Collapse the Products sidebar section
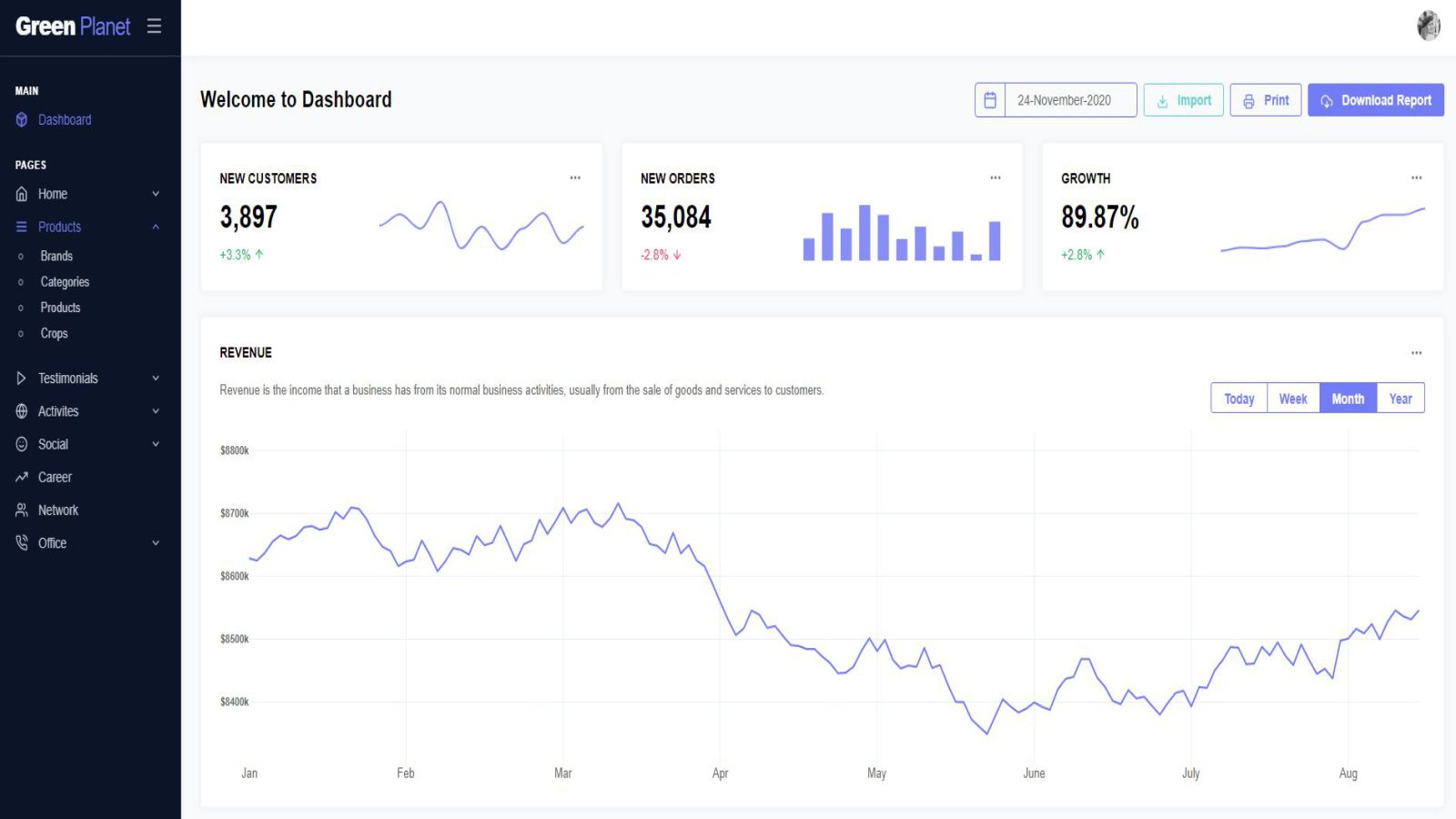 tap(156, 227)
